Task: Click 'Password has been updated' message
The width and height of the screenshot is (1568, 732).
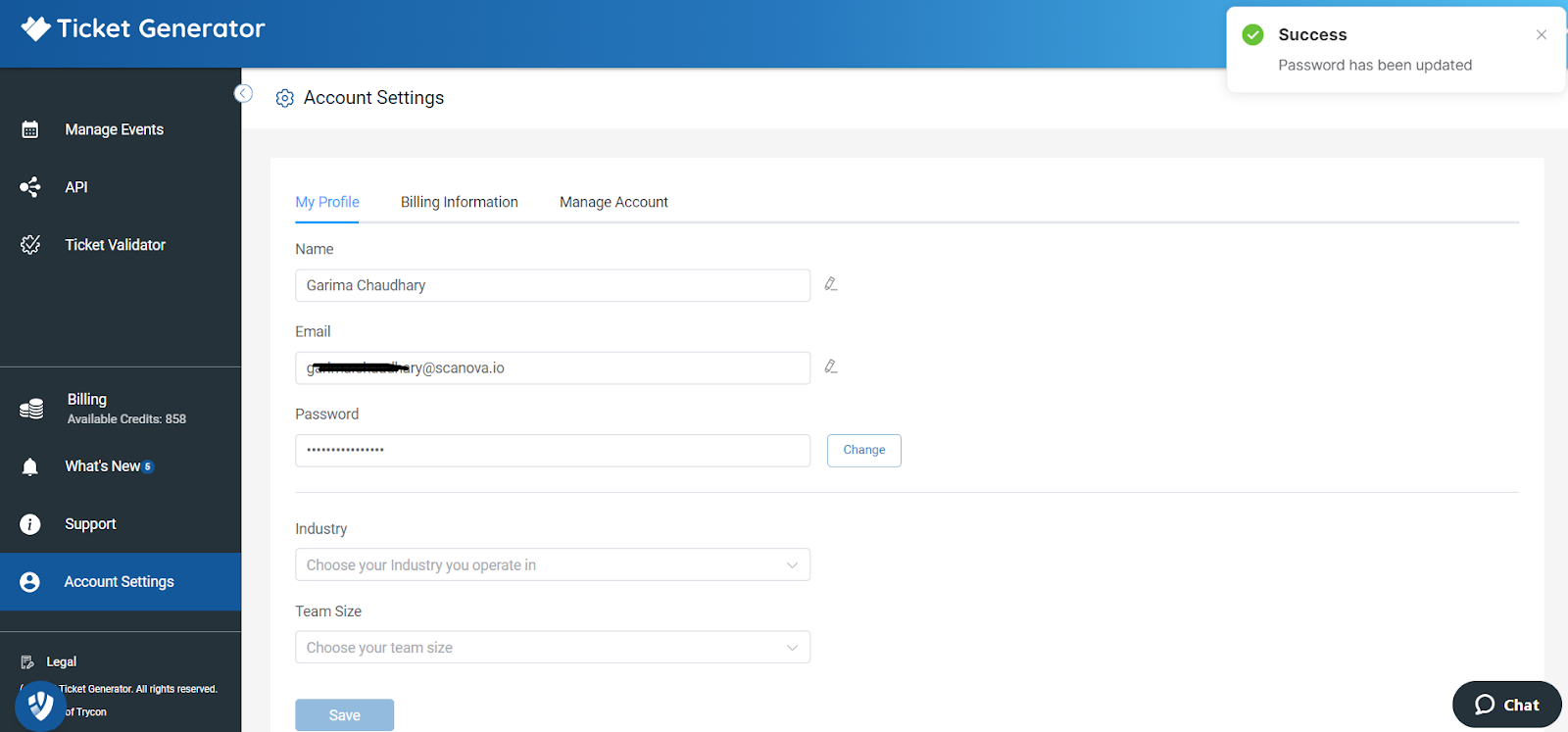Action: point(1375,65)
